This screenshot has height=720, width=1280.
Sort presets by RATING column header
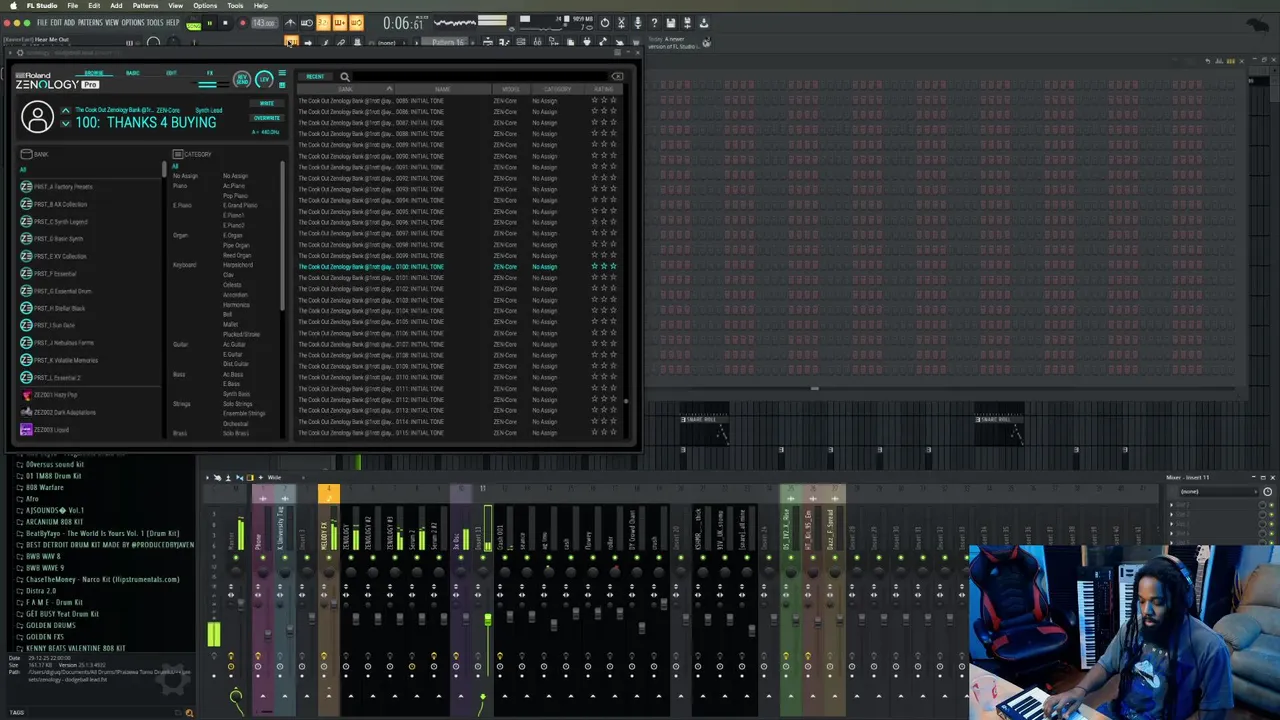[x=603, y=89]
